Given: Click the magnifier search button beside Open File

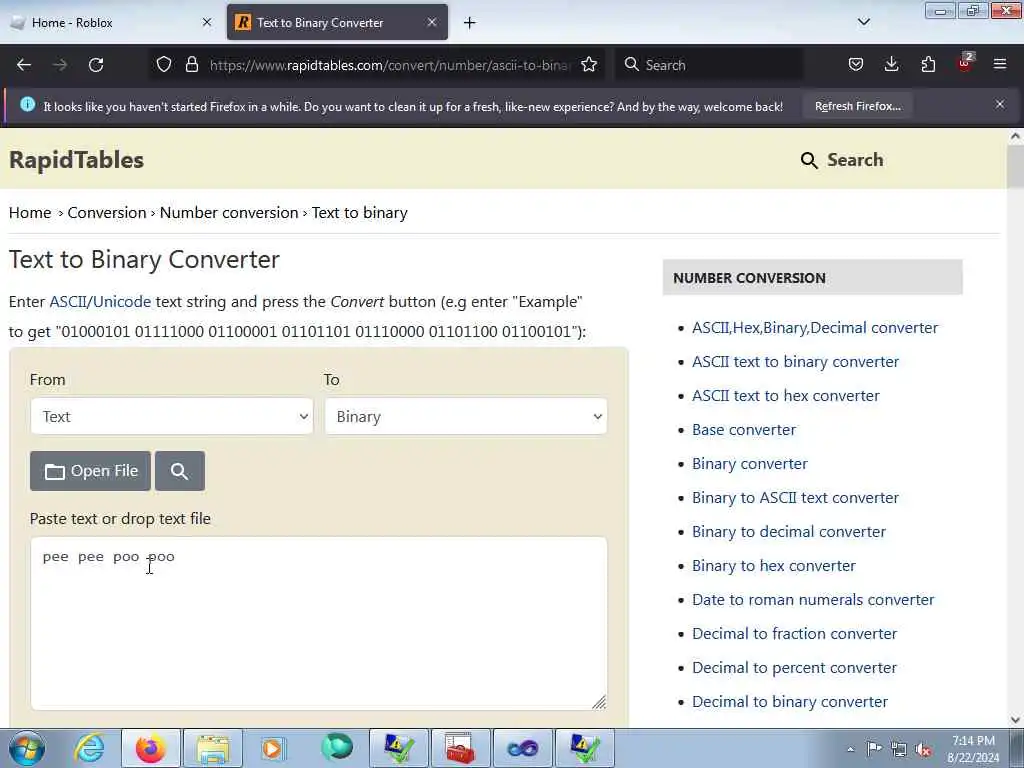Looking at the screenshot, I should click(x=180, y=471).
